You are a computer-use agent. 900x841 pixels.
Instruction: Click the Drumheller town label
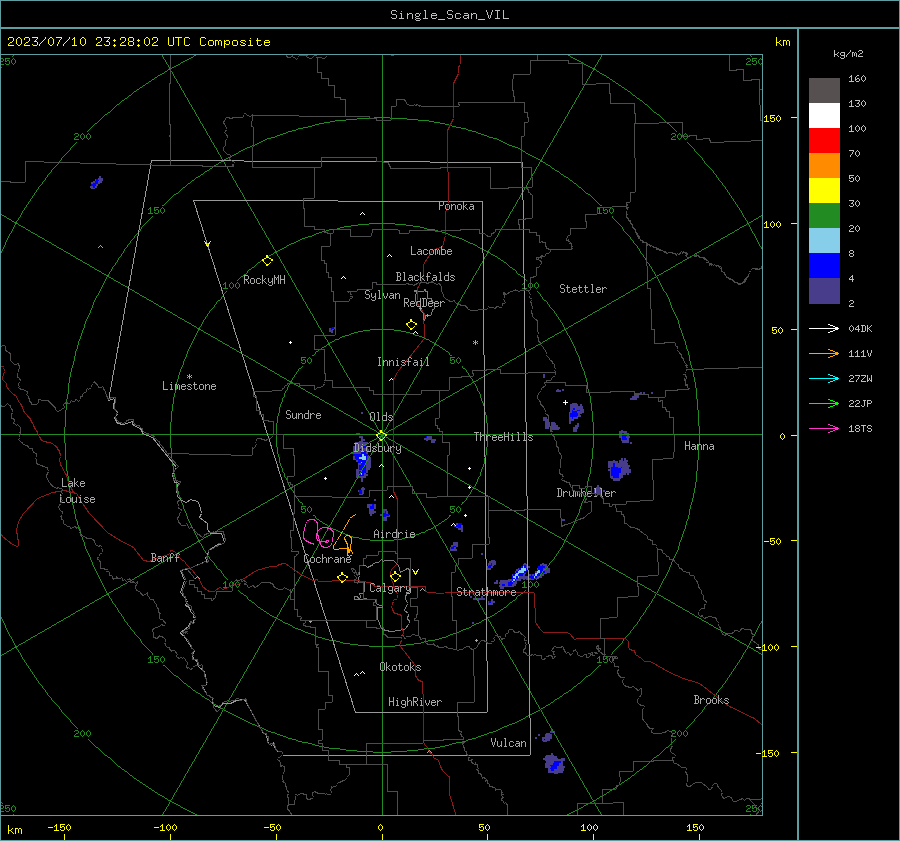point(586,493)
